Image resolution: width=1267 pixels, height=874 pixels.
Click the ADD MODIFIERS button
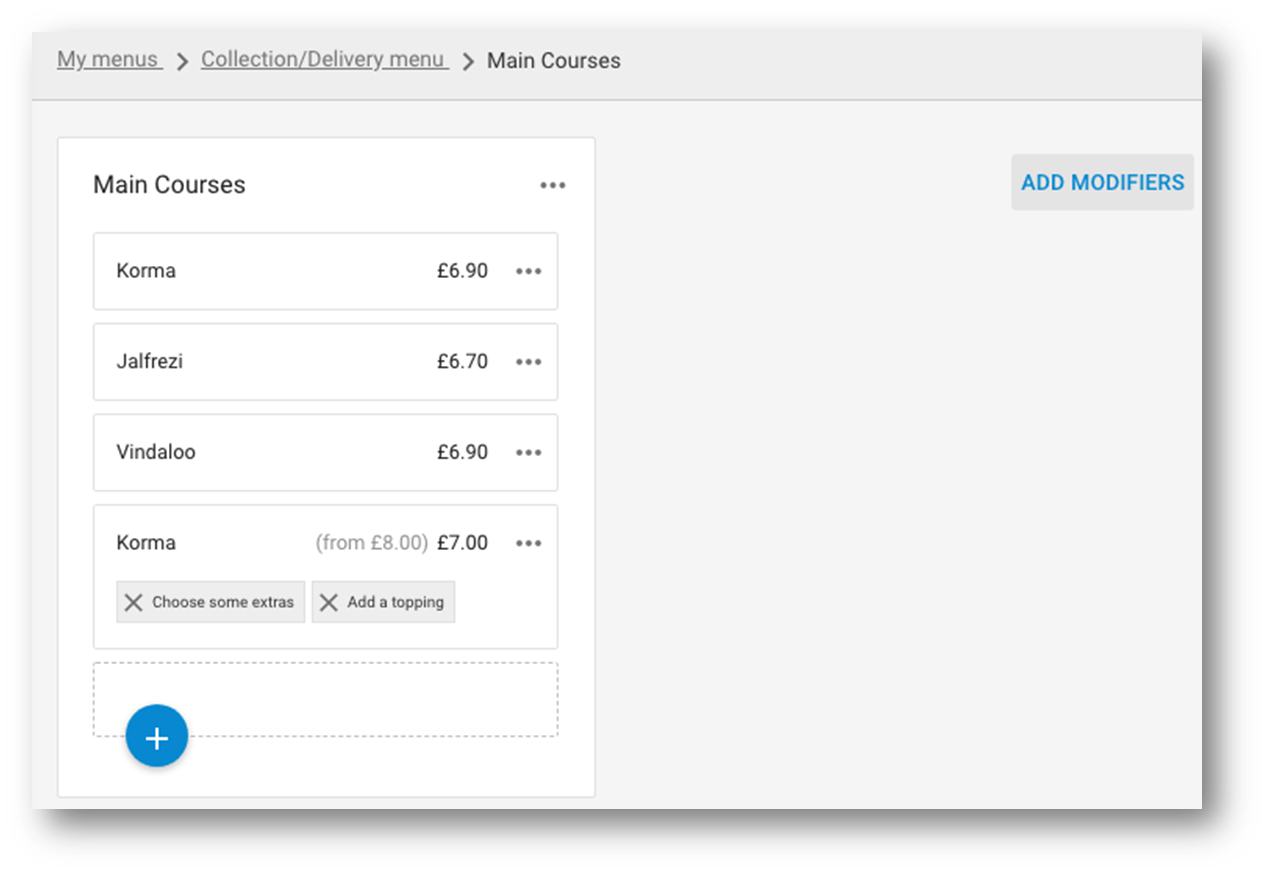[x=1101, y=182]
